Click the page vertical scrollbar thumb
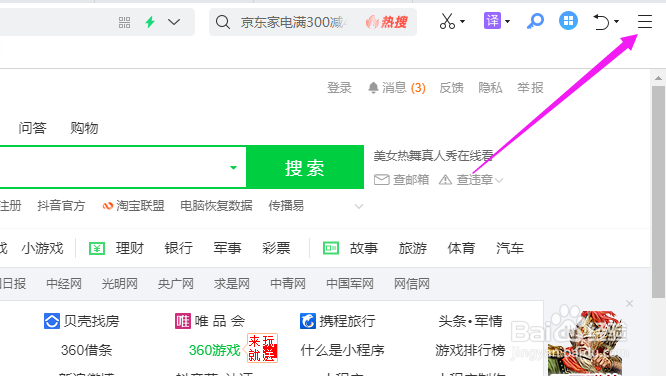The height and width of the screenshot is (376, 666). tap(658, 192)
